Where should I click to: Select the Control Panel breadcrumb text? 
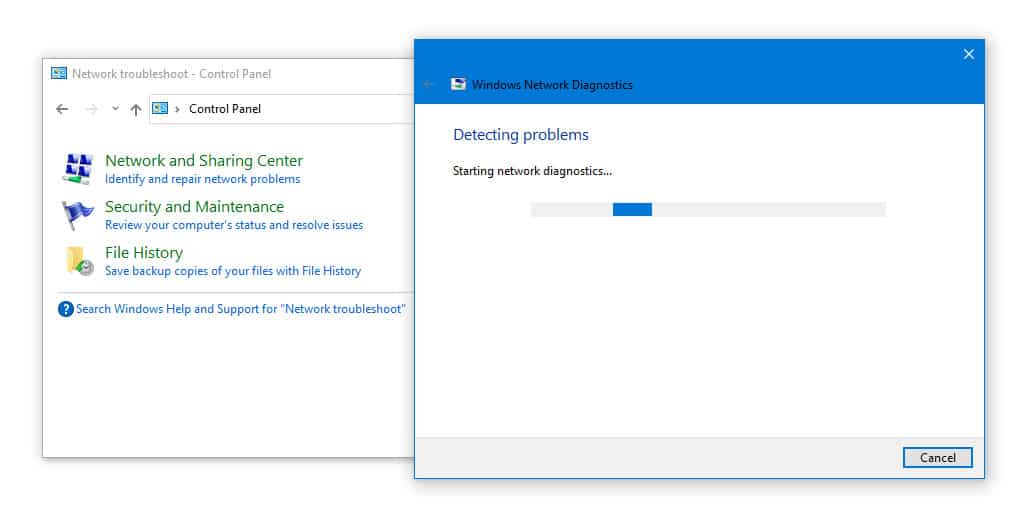point(225,109)
